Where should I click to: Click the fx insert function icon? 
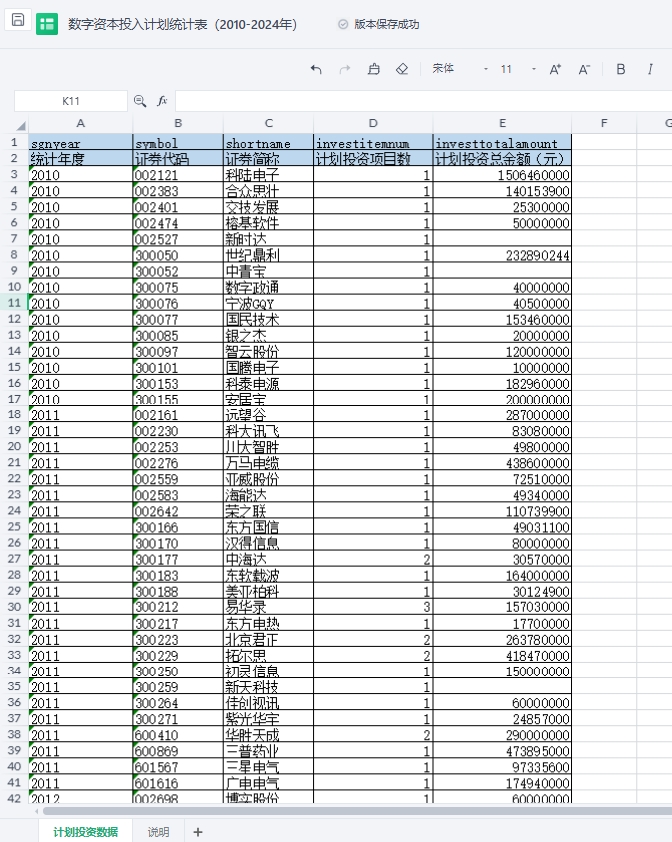[162, 101]
